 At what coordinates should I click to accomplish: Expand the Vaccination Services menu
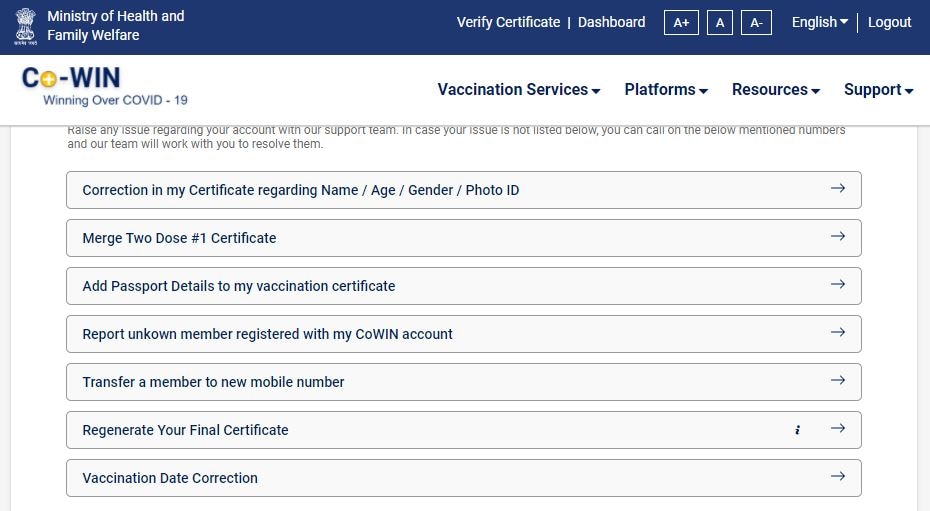coord(519,90)
